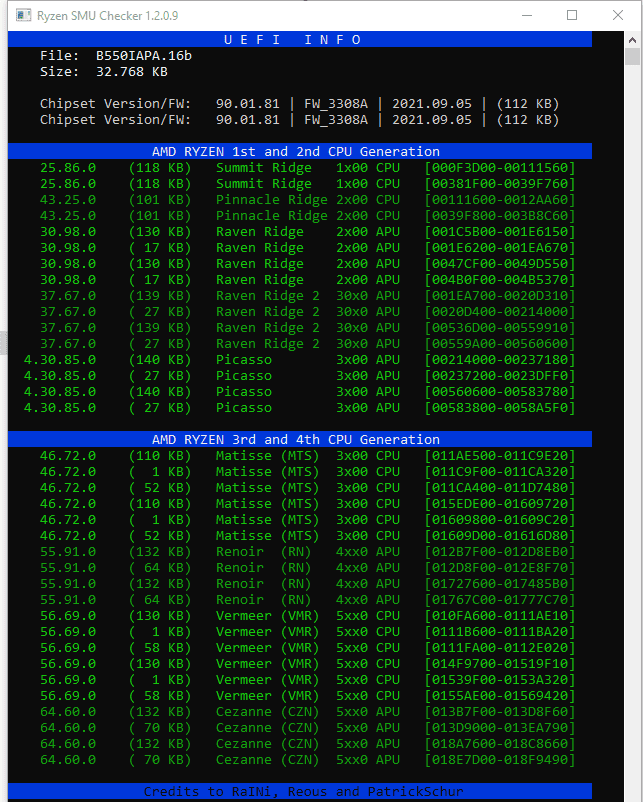Click Cezanne address [013B7F00-013D8F60]
Screen dimensions: 643x802
click(500, 712)
